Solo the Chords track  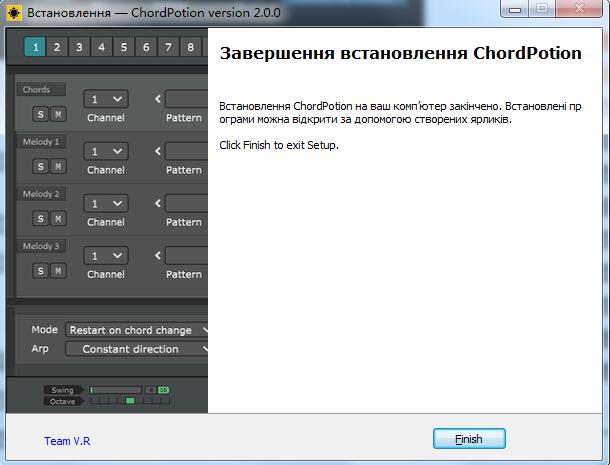pos(40,114)
